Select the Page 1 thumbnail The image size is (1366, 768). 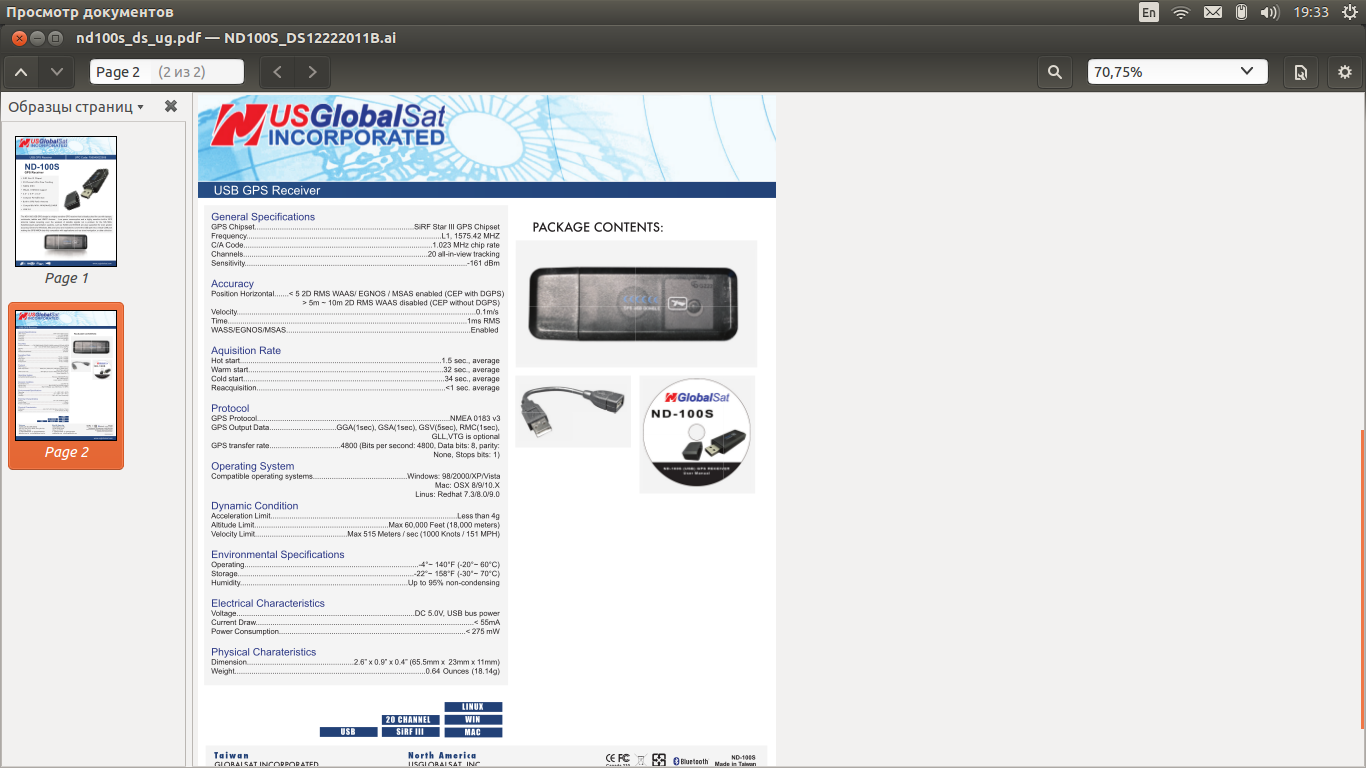pyautogui.click(x=66, y=201)
